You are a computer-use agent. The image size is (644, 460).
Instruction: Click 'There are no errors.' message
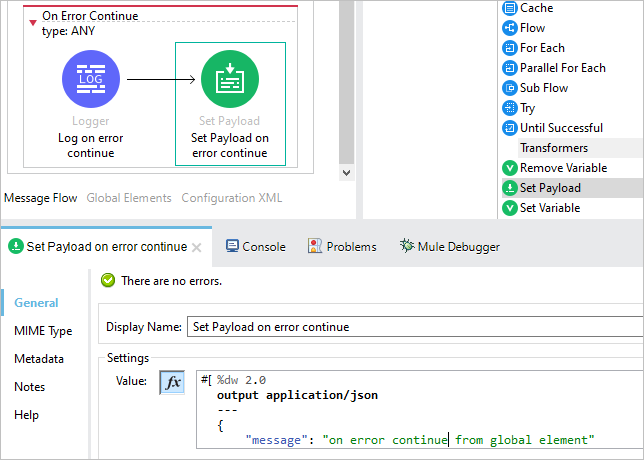point(172,281)
